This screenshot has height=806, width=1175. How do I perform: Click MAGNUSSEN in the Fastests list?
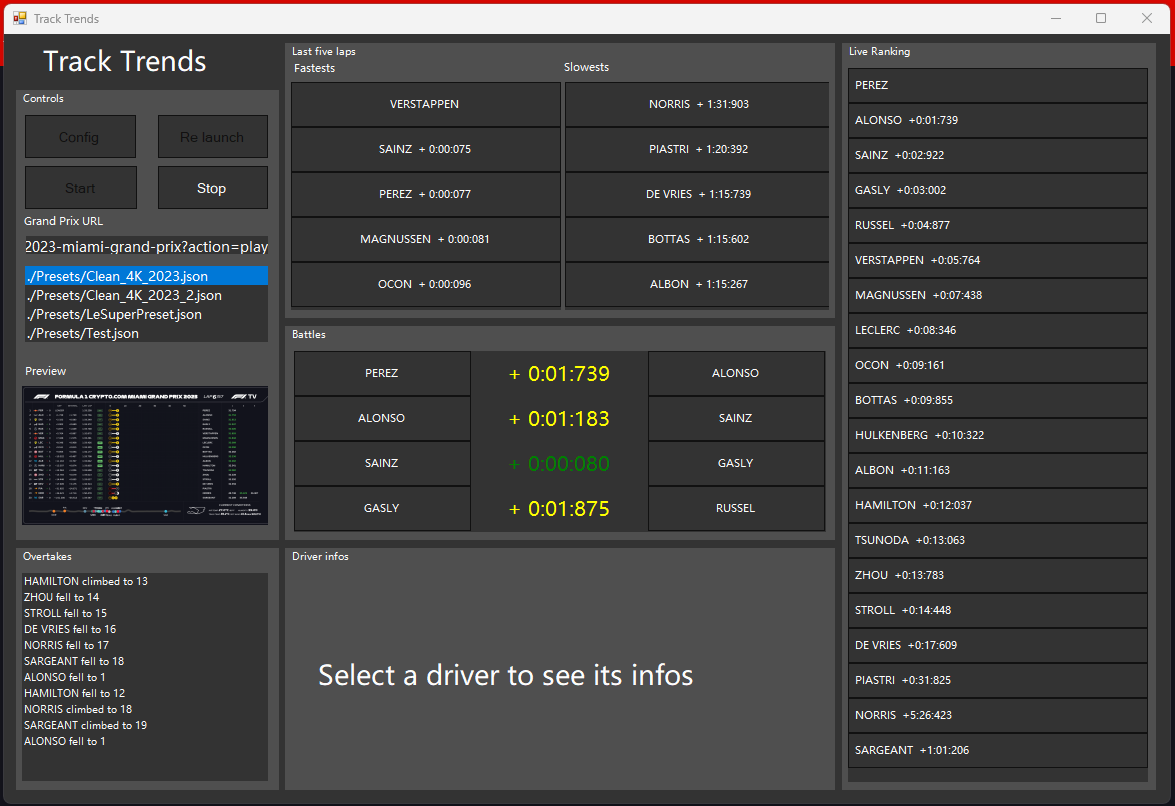click(x=425, y=239)
